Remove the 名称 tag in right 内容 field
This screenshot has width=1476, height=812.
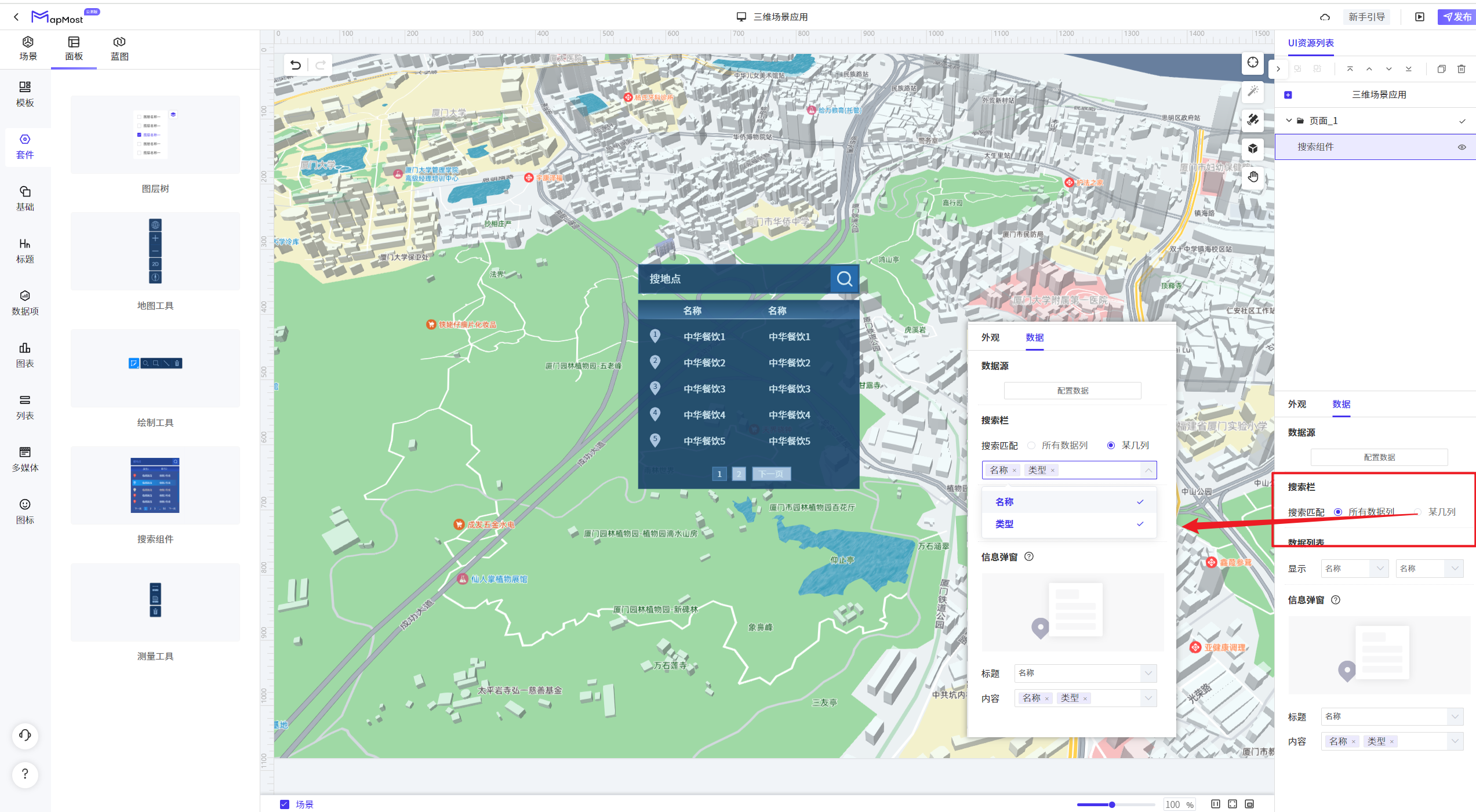coord(1353,742)
